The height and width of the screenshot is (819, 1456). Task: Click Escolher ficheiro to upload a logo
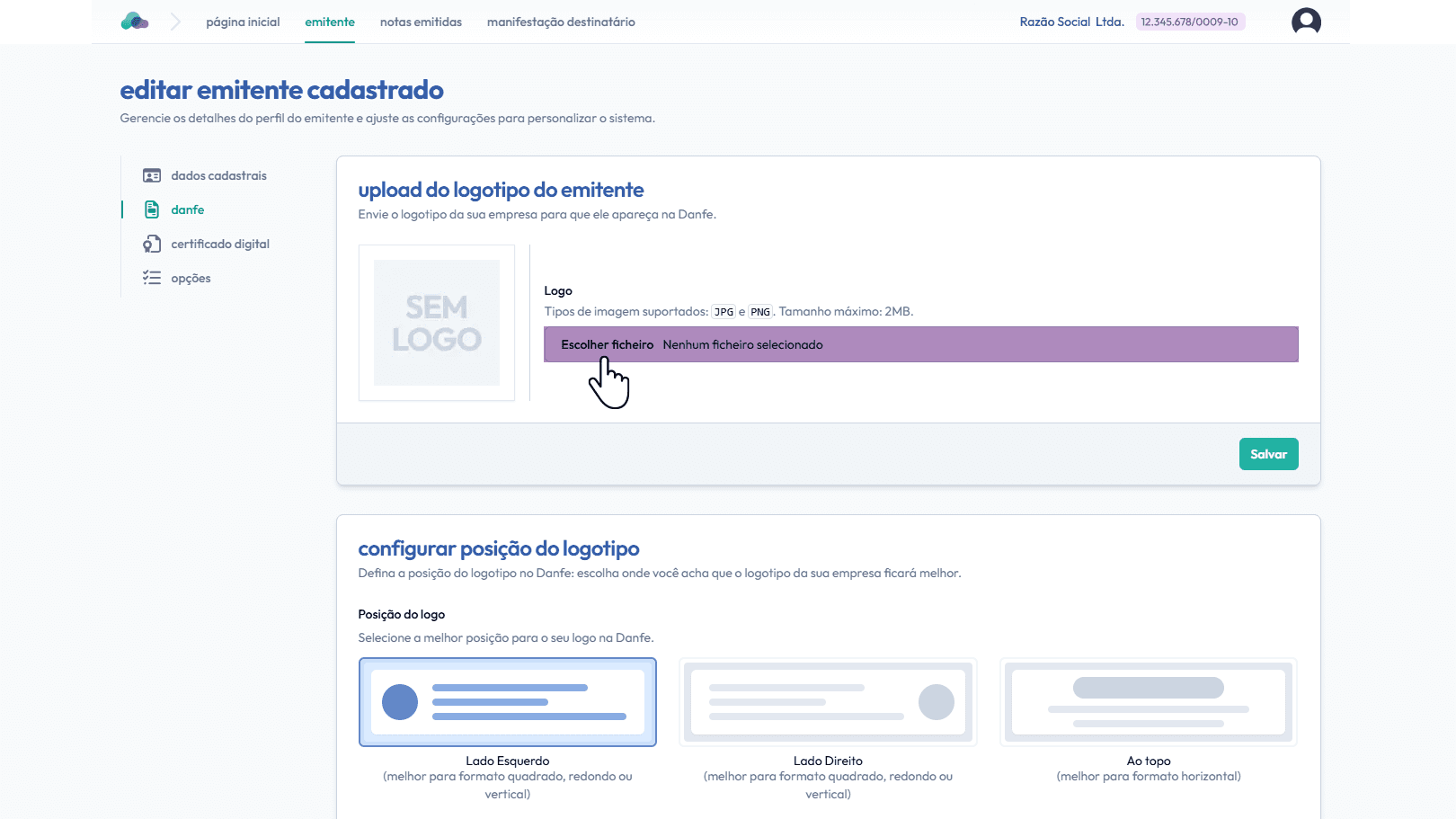point(608,345)
